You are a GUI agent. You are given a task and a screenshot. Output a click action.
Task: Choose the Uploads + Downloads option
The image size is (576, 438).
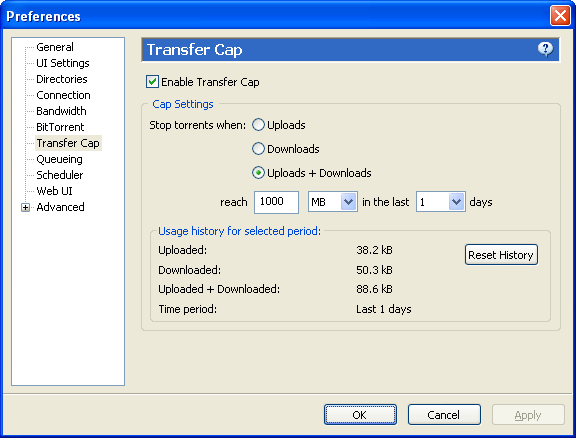click(258, 173)
